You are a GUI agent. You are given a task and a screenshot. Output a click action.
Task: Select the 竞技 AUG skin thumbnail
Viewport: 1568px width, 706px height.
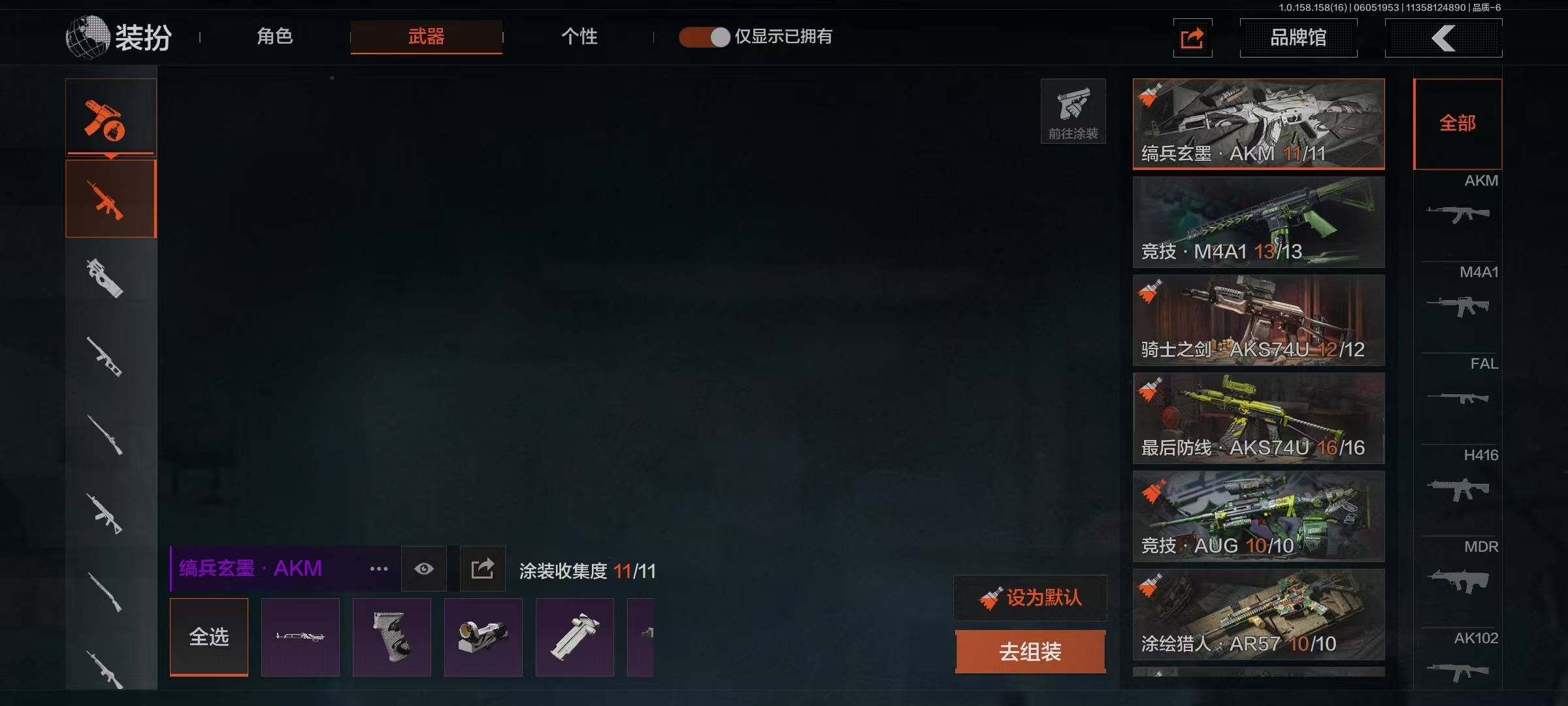[1258, 516]
